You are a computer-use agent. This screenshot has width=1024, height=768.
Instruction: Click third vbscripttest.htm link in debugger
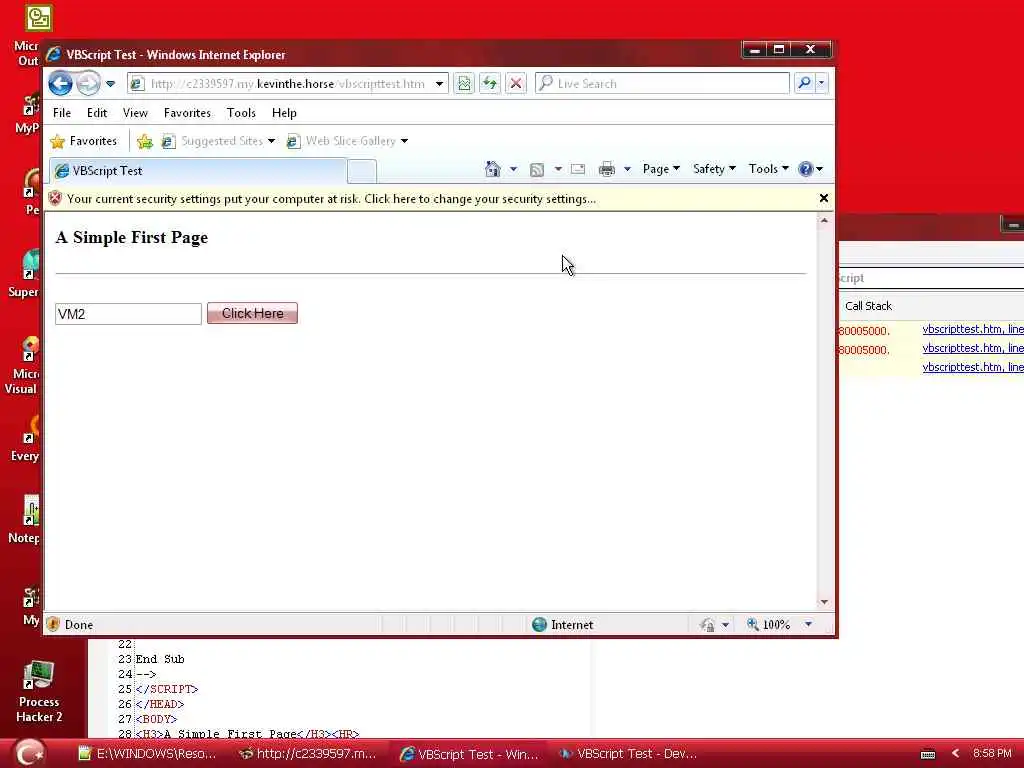click(972, 367)
